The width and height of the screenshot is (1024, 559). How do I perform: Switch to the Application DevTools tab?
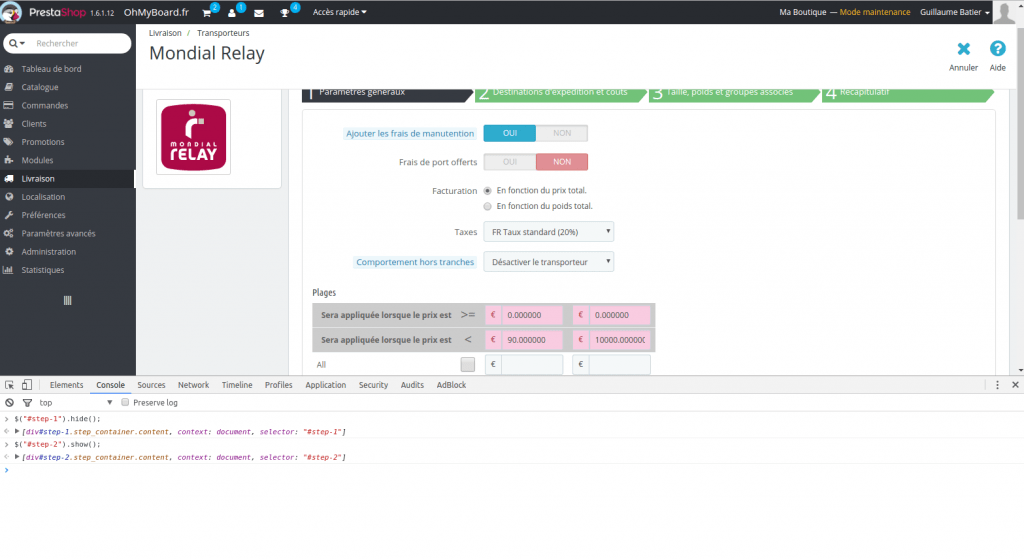click(325, 385)
